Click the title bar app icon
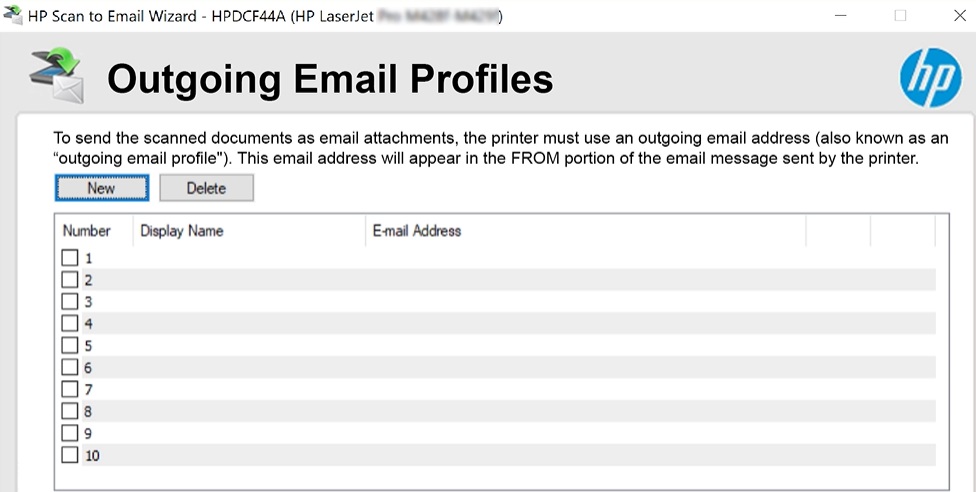This screenshot has height=492, width=976. (13, 15)
